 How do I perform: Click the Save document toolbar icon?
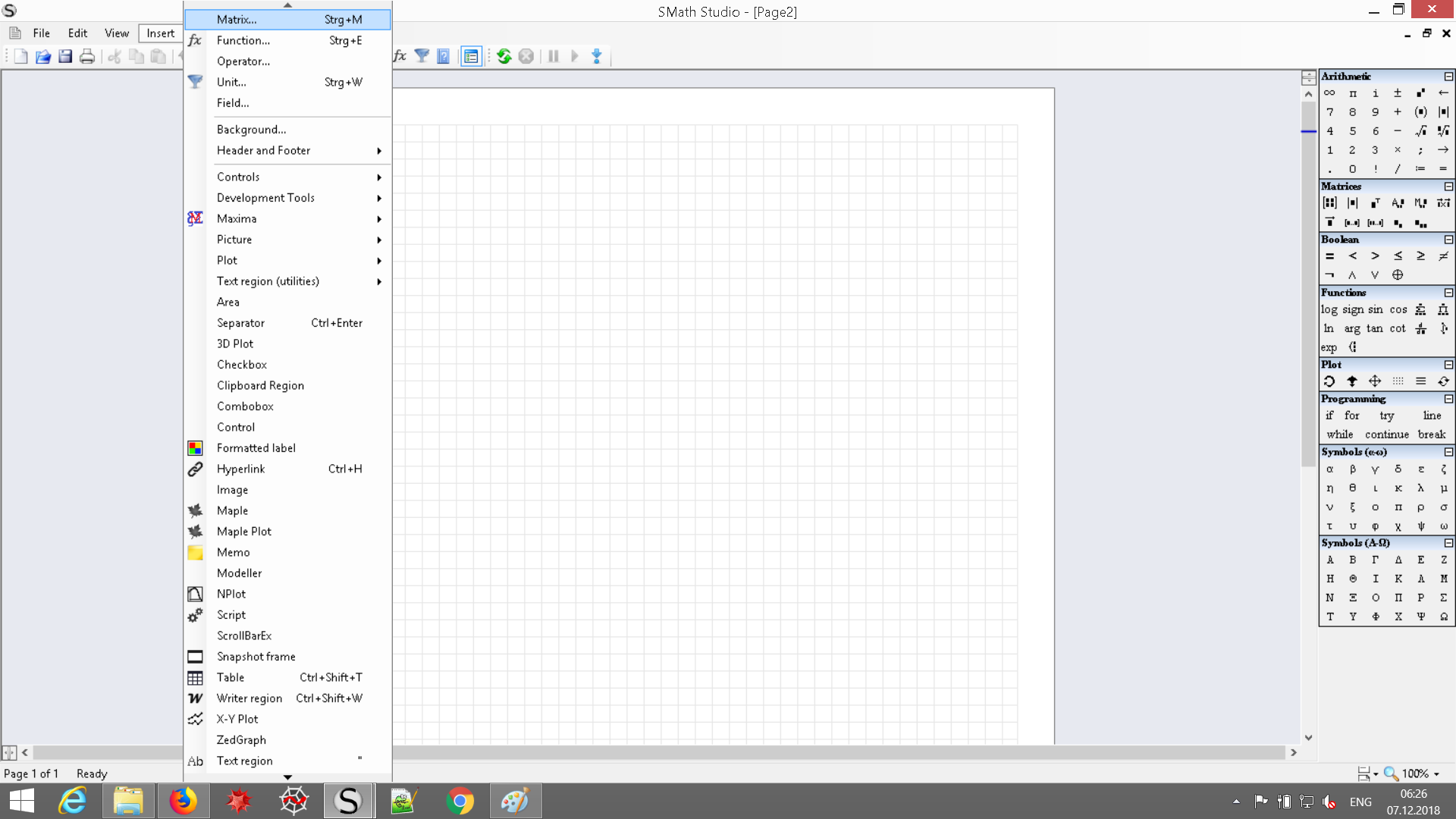tap(65, 56)
